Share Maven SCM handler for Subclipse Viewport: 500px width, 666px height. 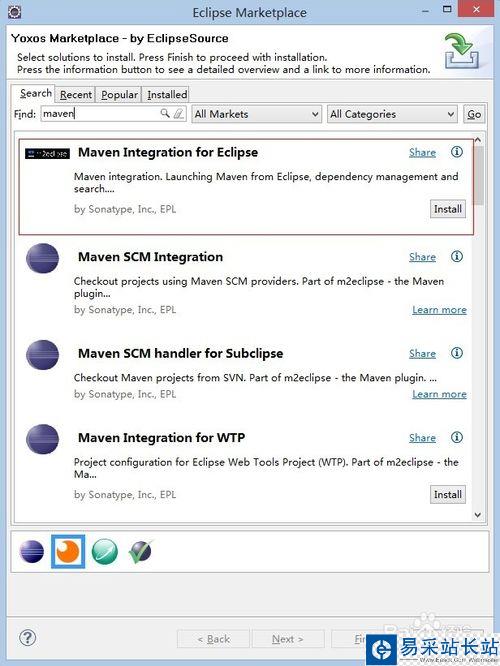click(x=422, y=353)
